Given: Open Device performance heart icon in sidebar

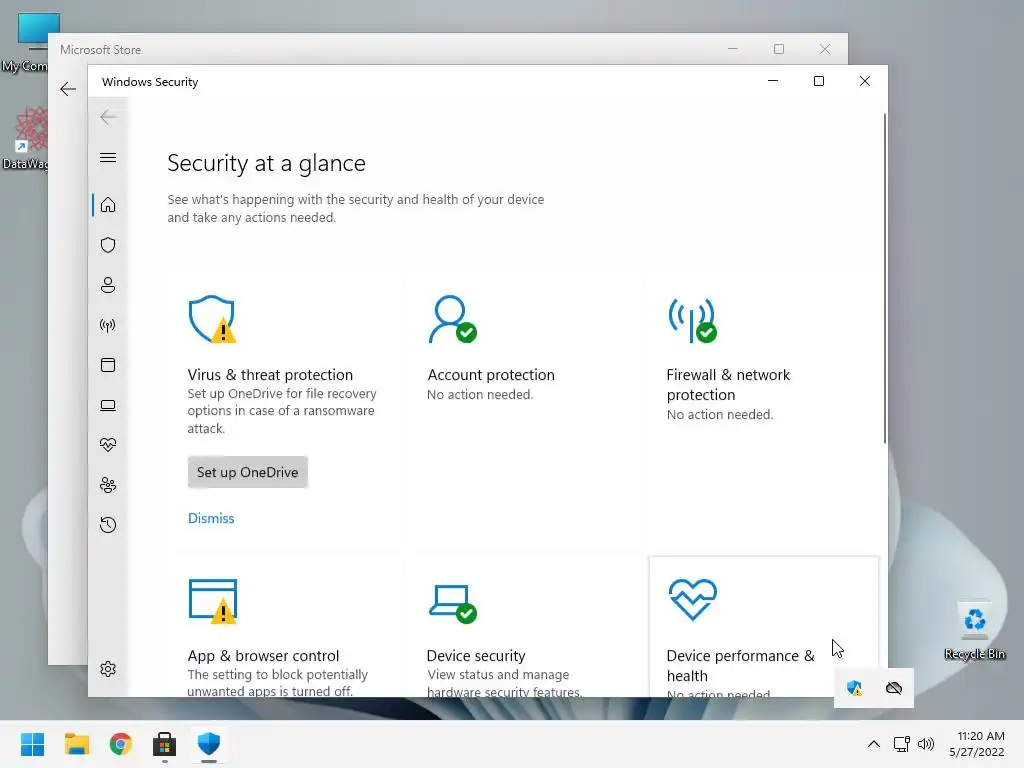Looking at the screenshot, I should [108, 445].
